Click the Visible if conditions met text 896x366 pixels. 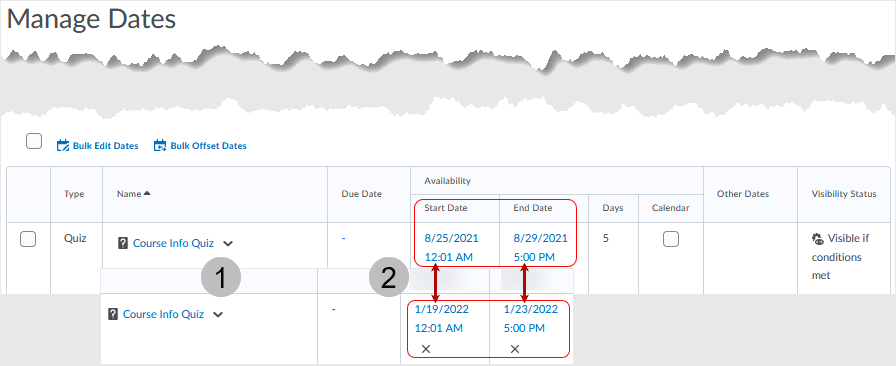pyautogui.click(x=840, y=257)
